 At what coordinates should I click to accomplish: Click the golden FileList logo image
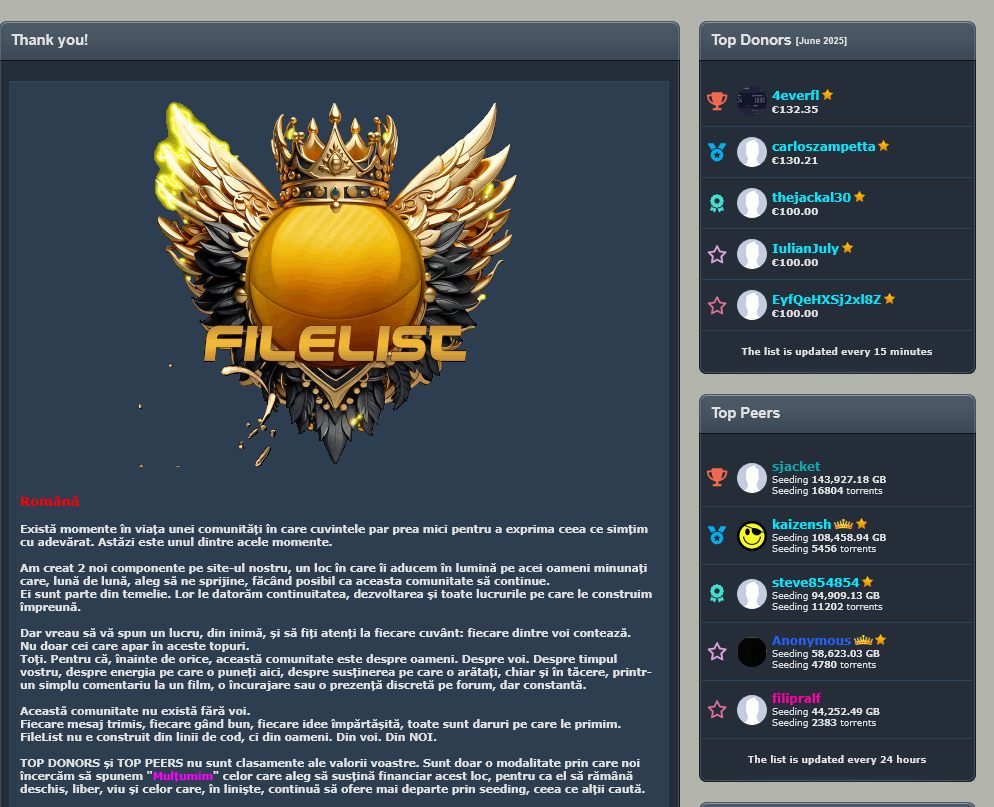pos(337,282)
